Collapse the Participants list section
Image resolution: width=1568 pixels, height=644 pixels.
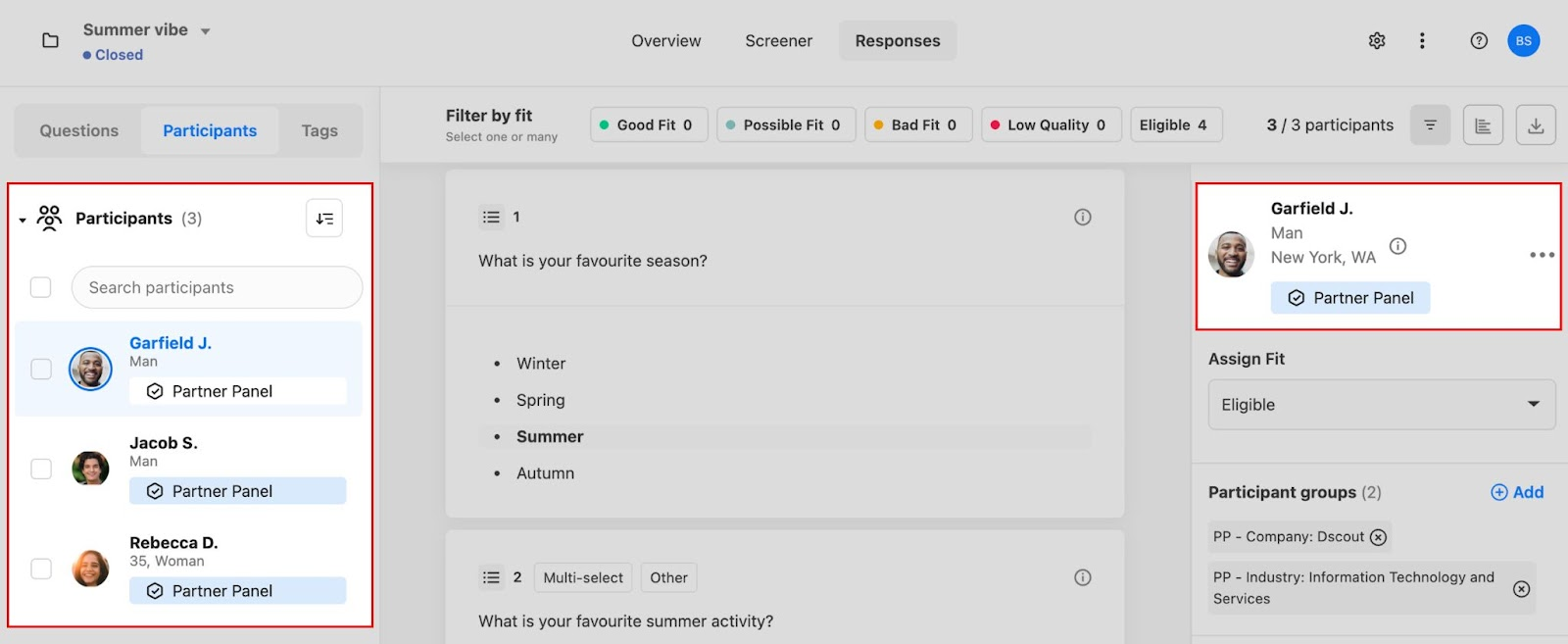[23, 220]
